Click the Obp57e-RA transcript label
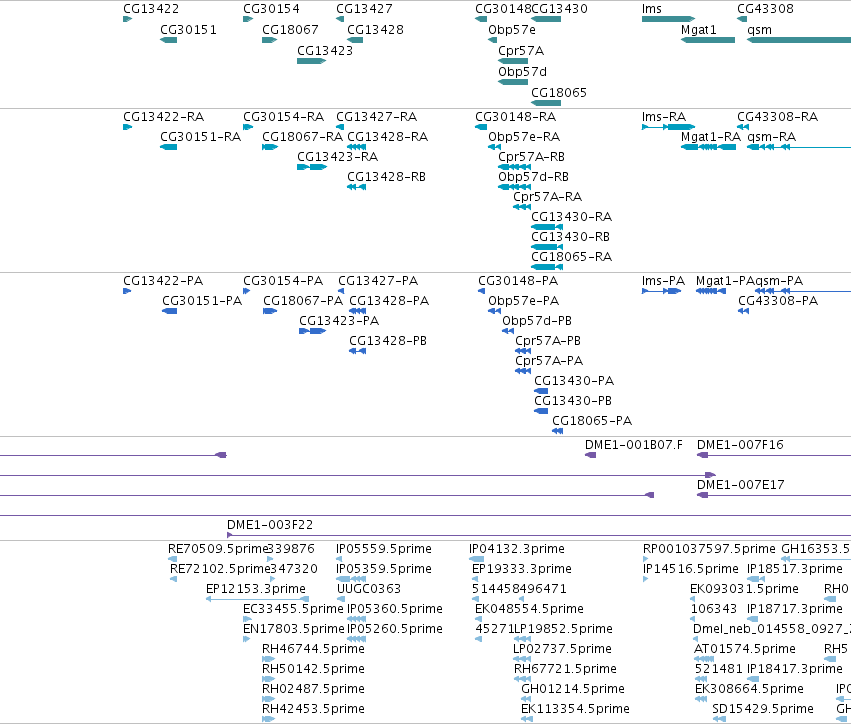851x724 pixels. point(524,137)
